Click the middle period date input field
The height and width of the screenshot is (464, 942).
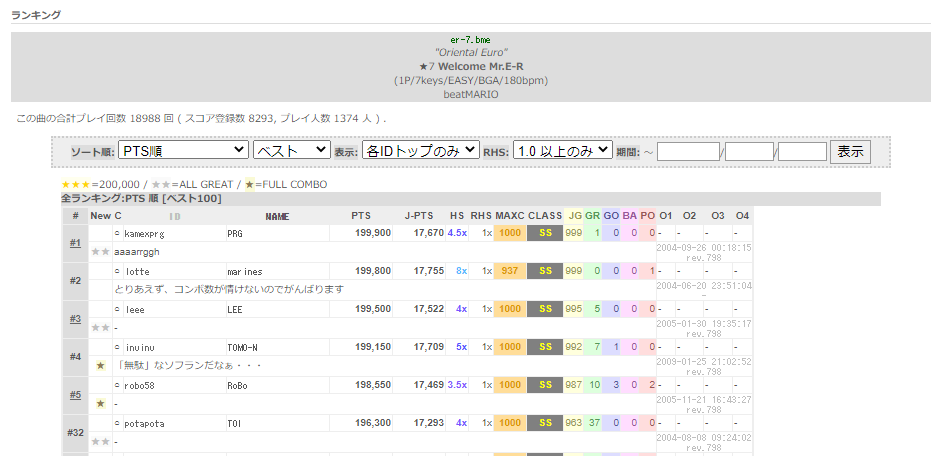(x=749, y=151)
